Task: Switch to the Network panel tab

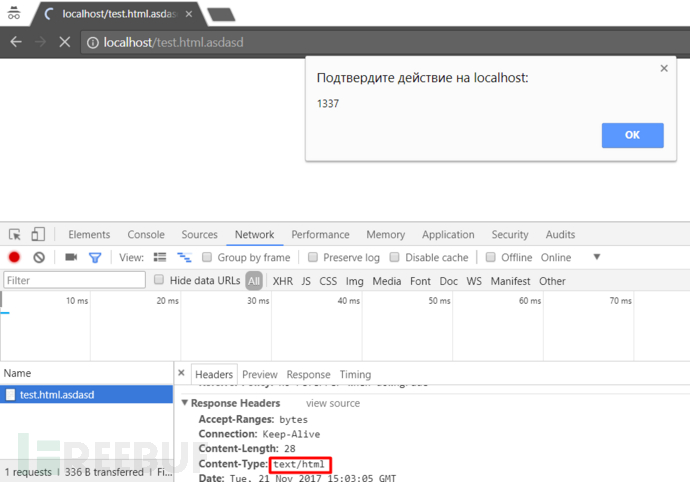Action: 254,235
